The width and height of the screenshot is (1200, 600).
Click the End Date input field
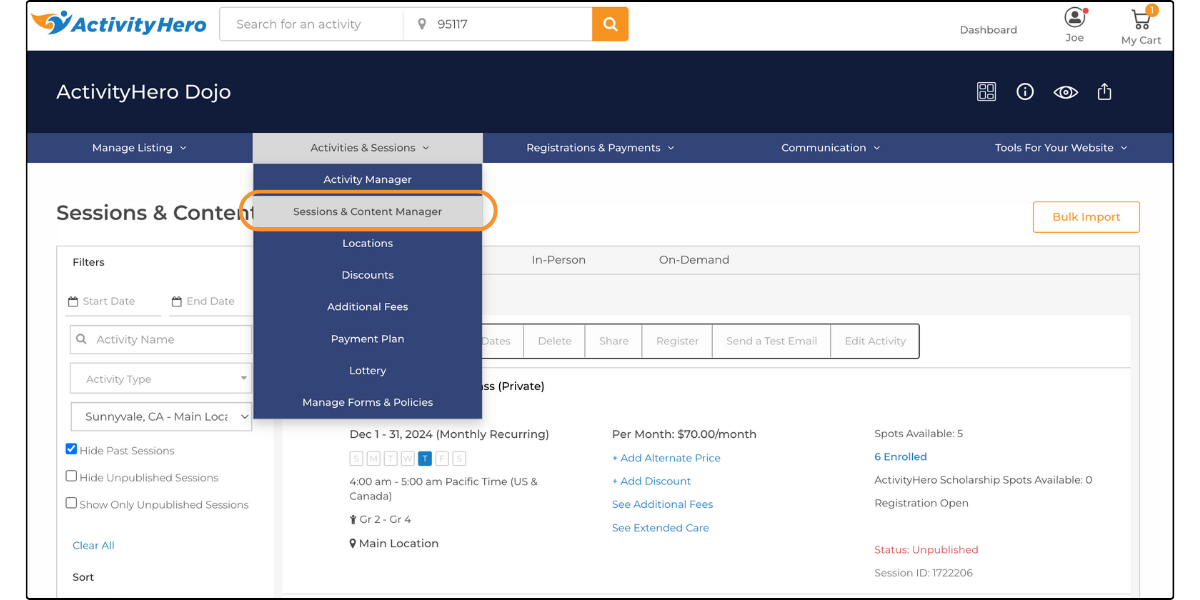tap(210, 301)
